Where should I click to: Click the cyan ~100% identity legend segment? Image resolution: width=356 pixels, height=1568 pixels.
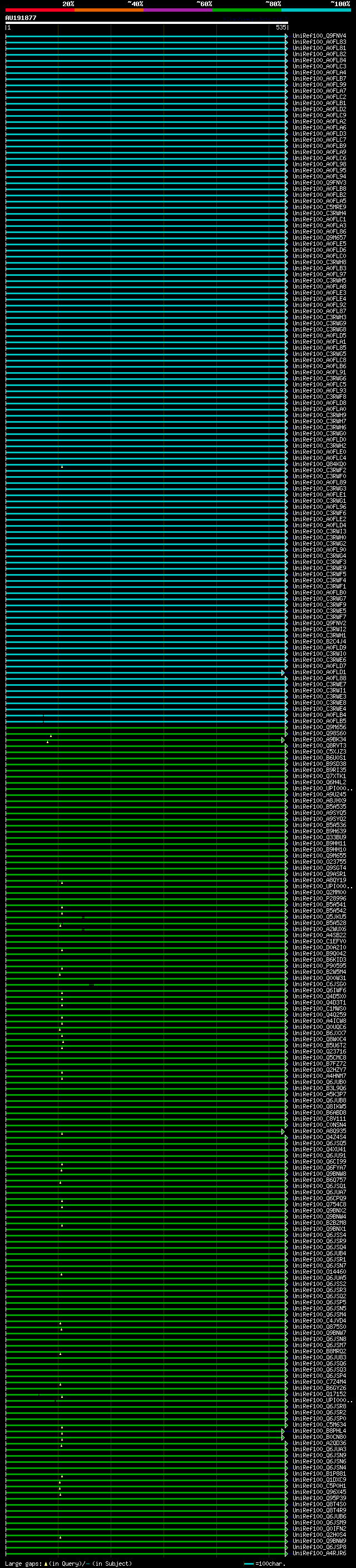[316, 10]
